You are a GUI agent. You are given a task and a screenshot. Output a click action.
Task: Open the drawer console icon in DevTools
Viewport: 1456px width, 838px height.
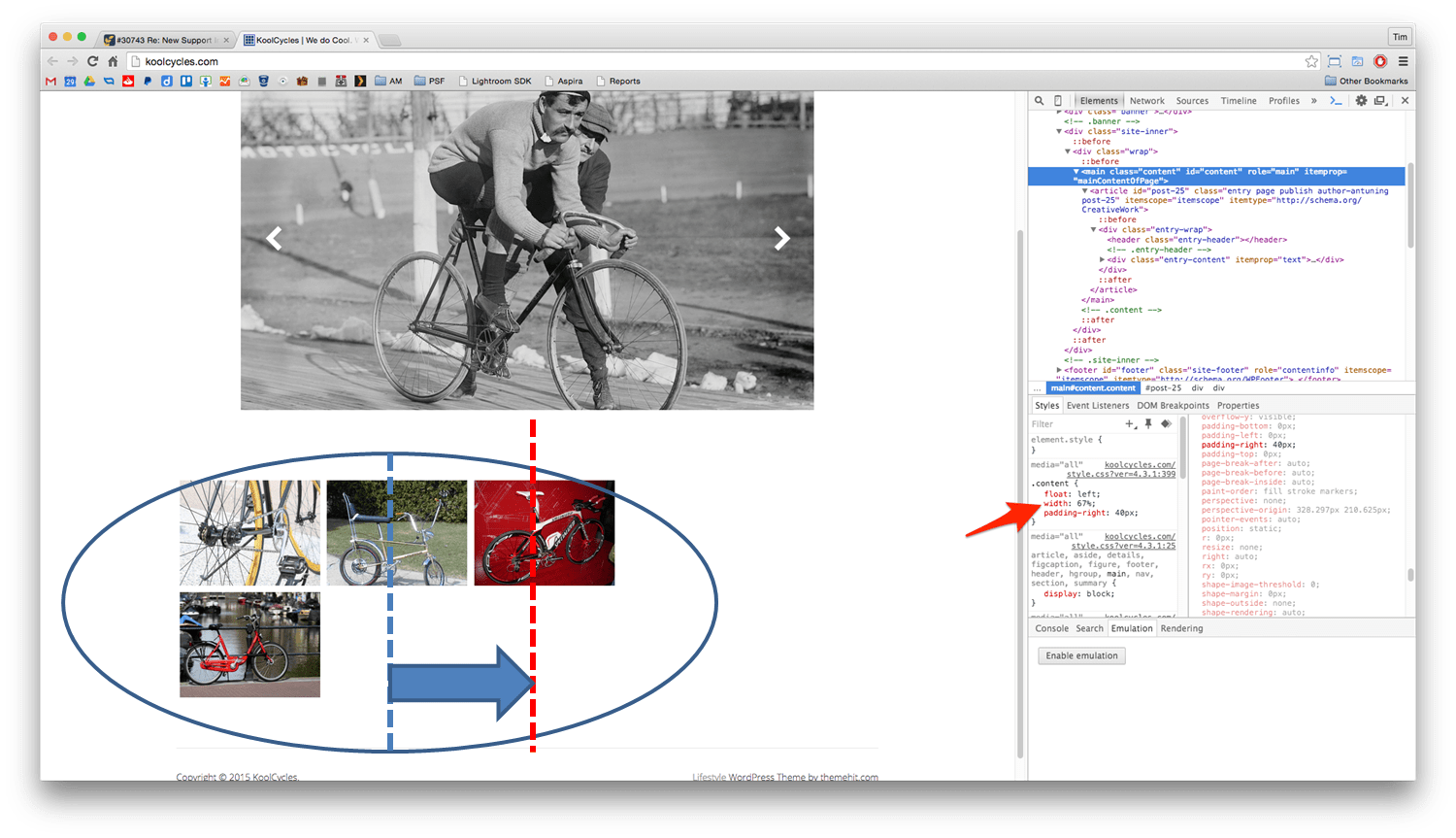[x=1335, y=100]
